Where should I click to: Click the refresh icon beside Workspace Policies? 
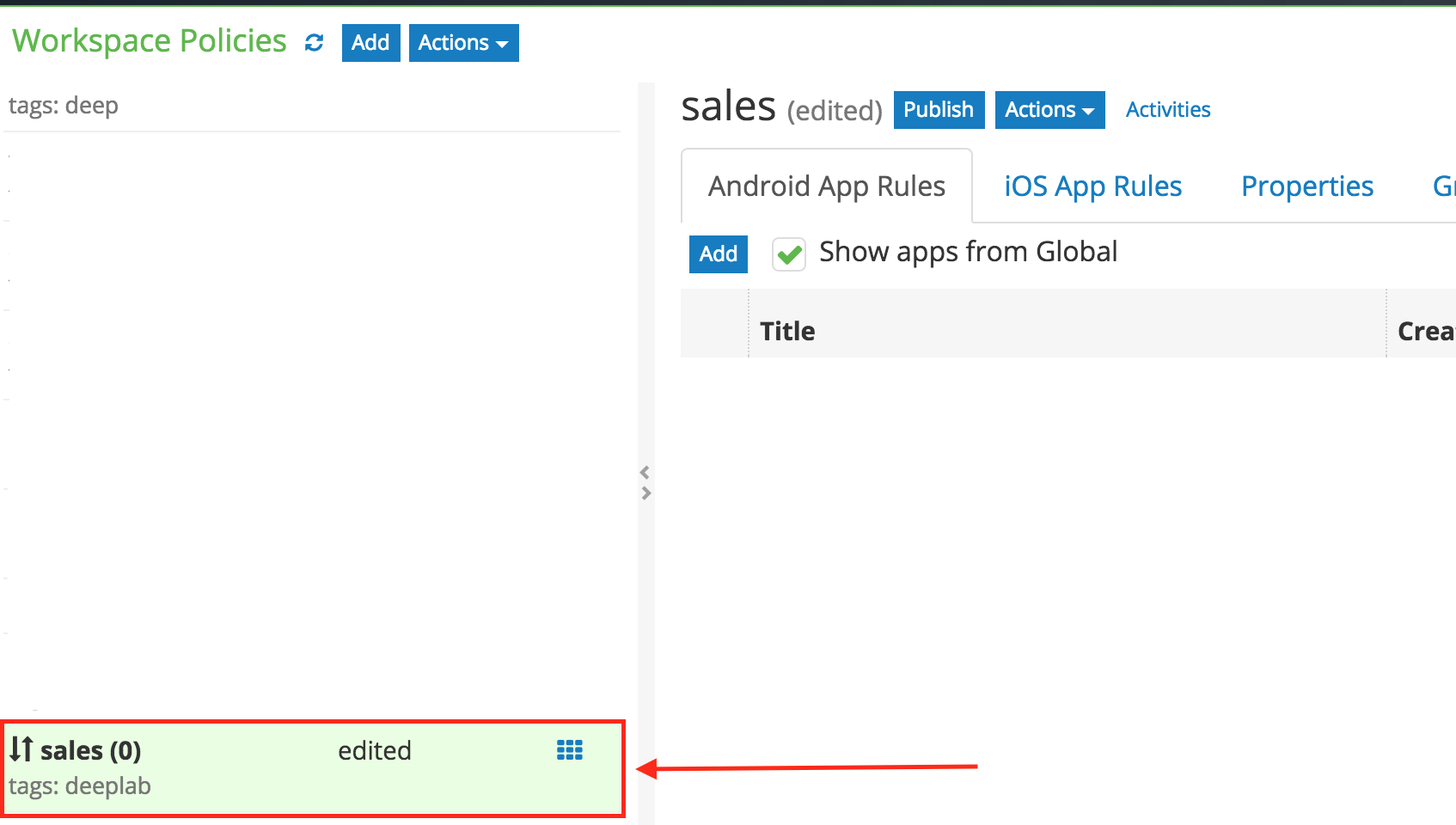point(315,43)
